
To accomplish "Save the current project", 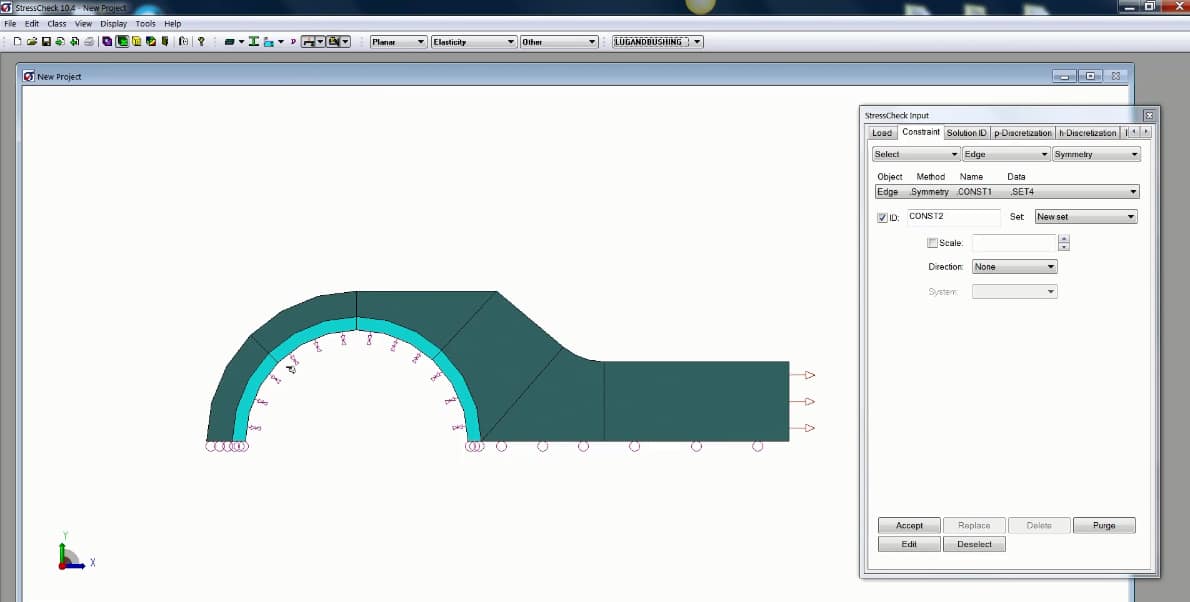I will tap(45, 41).
